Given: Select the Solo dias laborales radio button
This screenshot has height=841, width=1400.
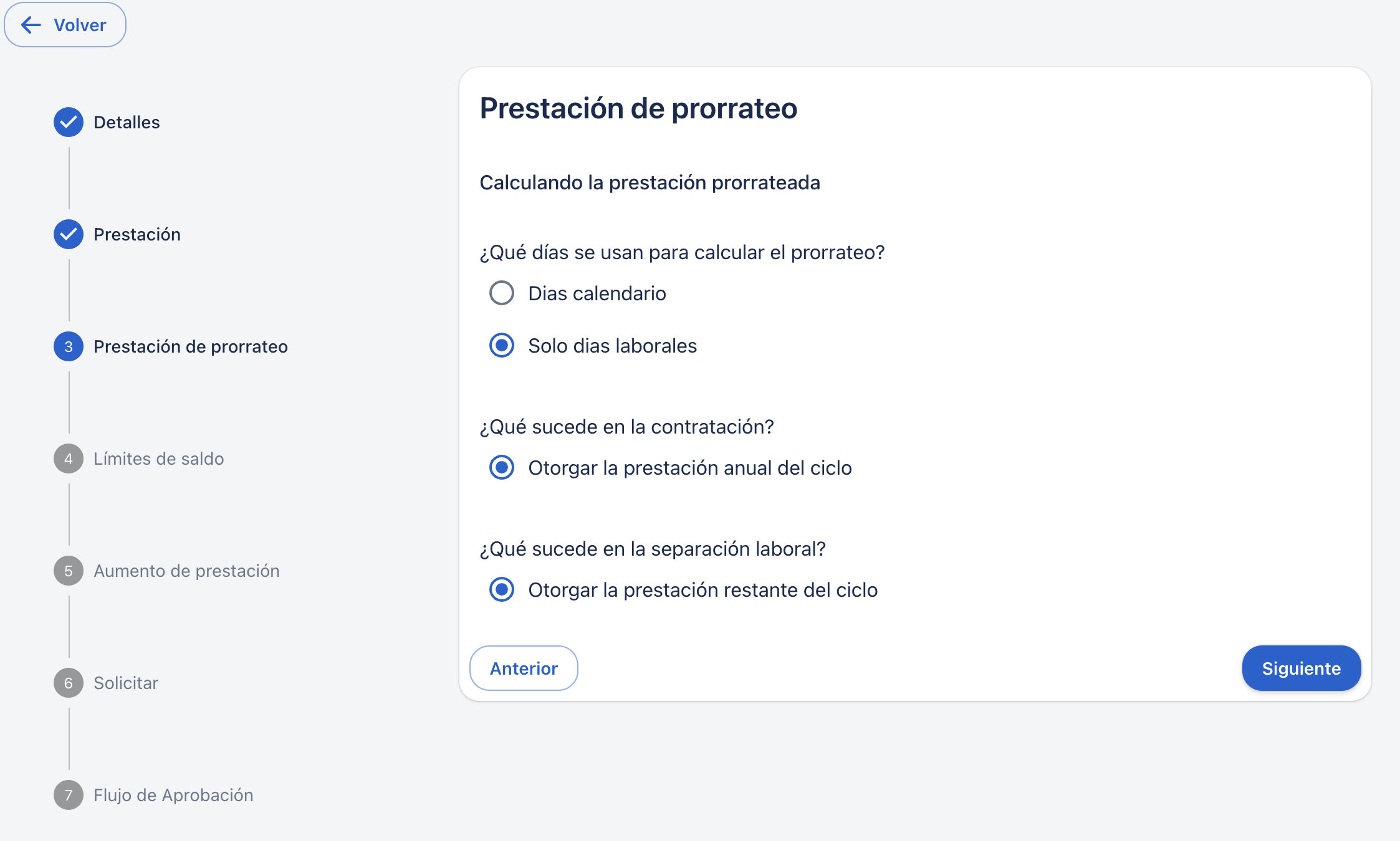Looking at the screenshot, I should coord(502,345).
